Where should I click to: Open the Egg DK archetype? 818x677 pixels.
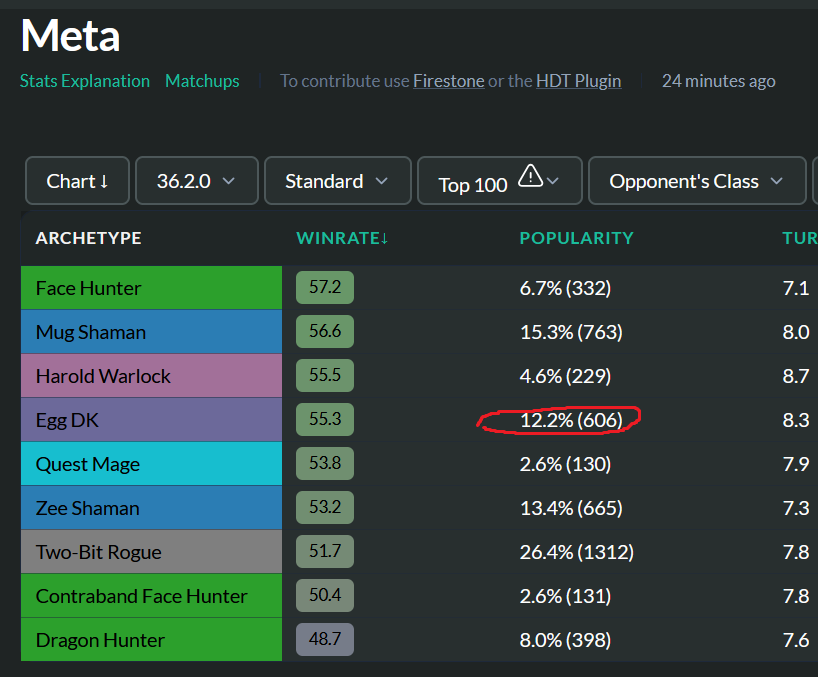[x=151, y=420]
